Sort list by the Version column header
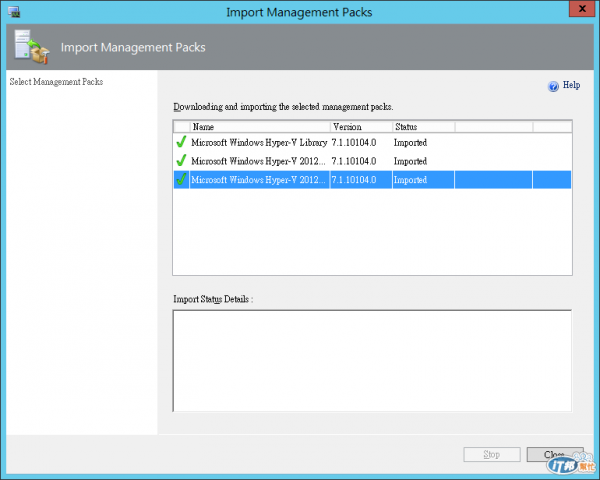Screen dimensions: 600x480 point(361,127)
